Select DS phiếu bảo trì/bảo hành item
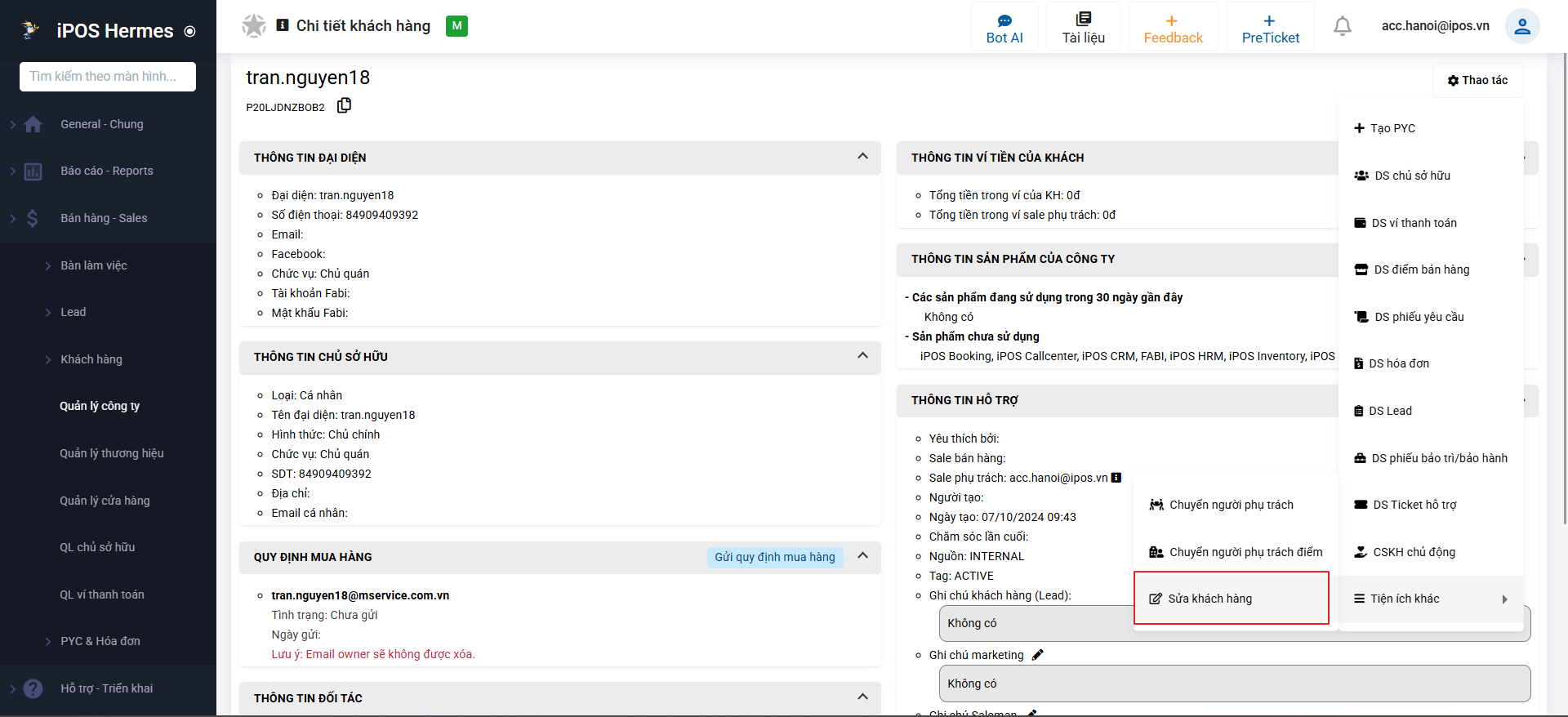 point(1431,458)
